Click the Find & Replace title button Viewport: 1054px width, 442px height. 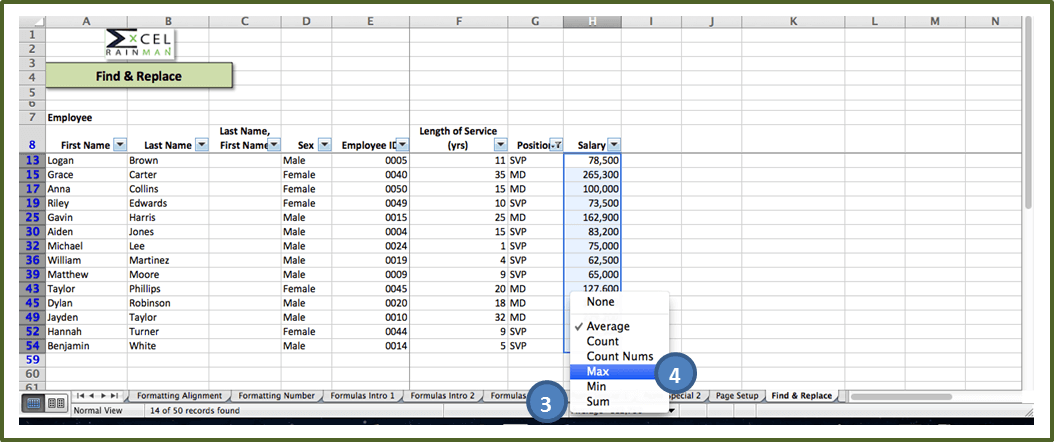[139, 76]
